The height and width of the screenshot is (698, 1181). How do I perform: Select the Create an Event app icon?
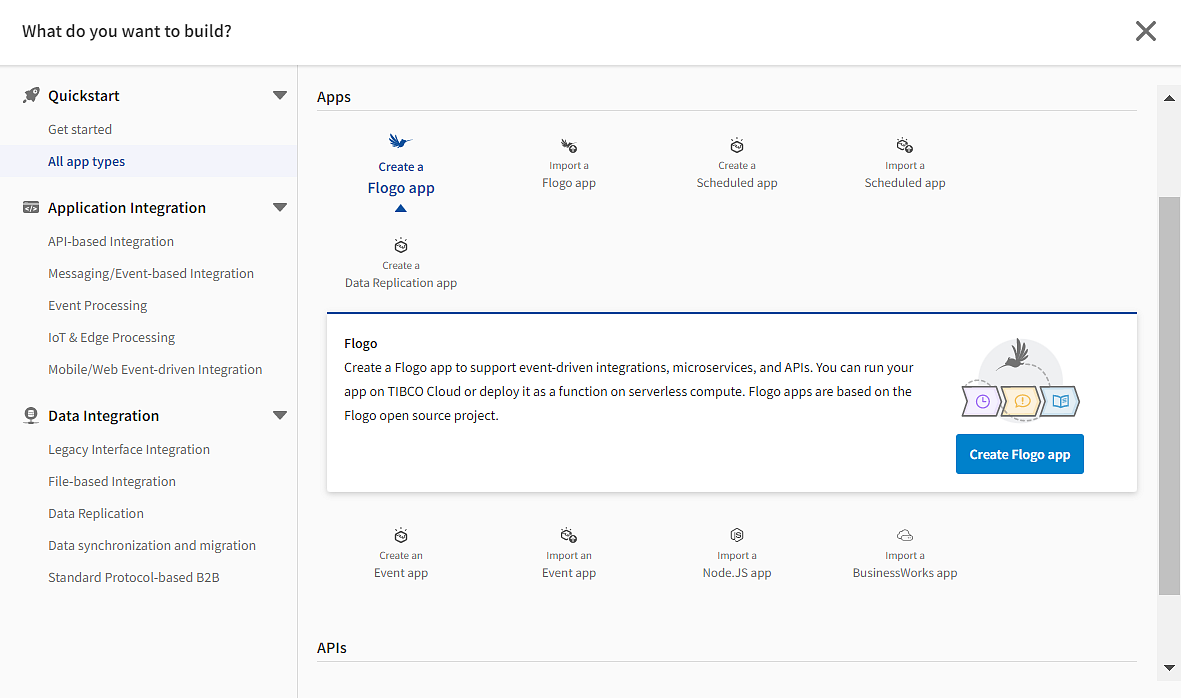tap(401, 536)
